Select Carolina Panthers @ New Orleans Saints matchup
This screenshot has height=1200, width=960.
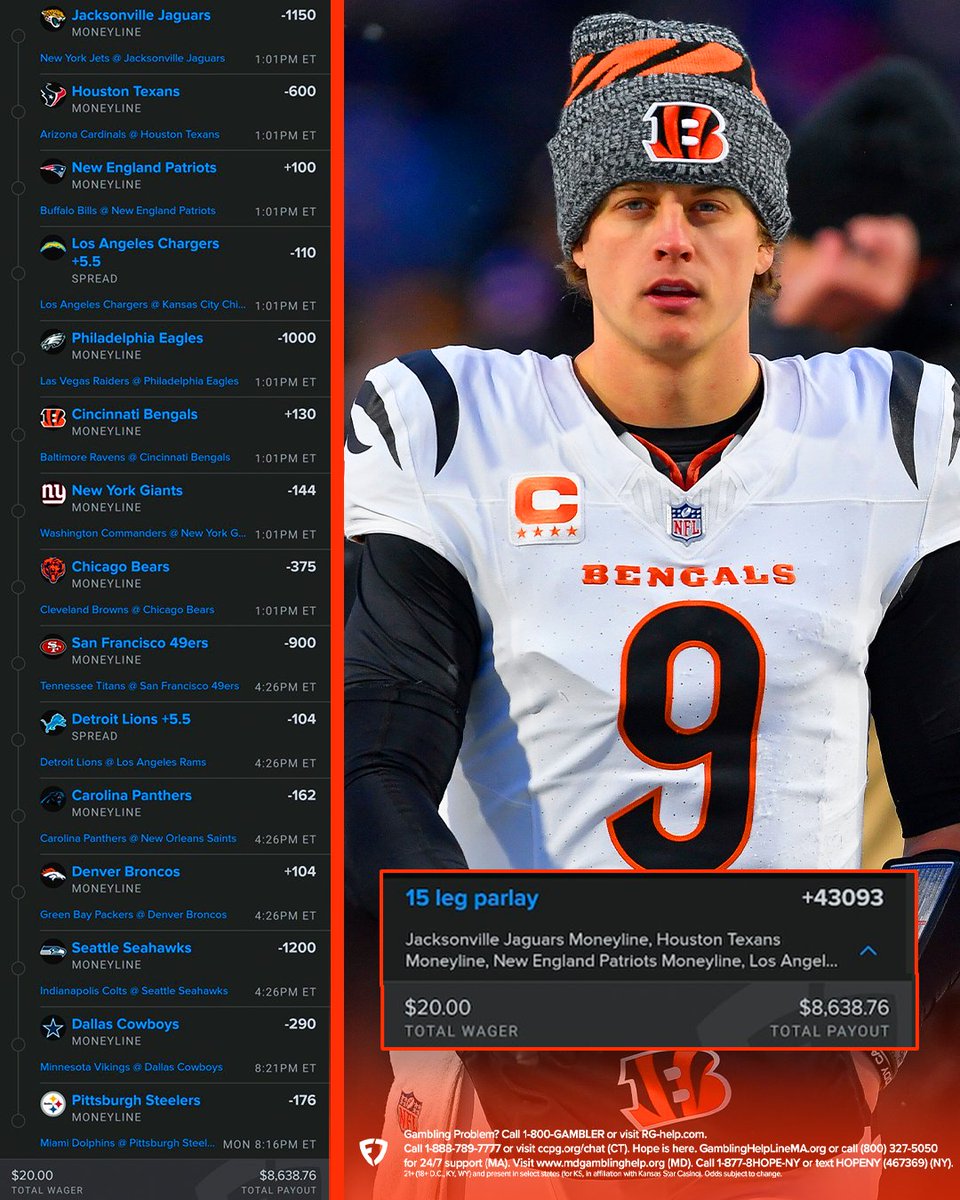pos(138,838)
